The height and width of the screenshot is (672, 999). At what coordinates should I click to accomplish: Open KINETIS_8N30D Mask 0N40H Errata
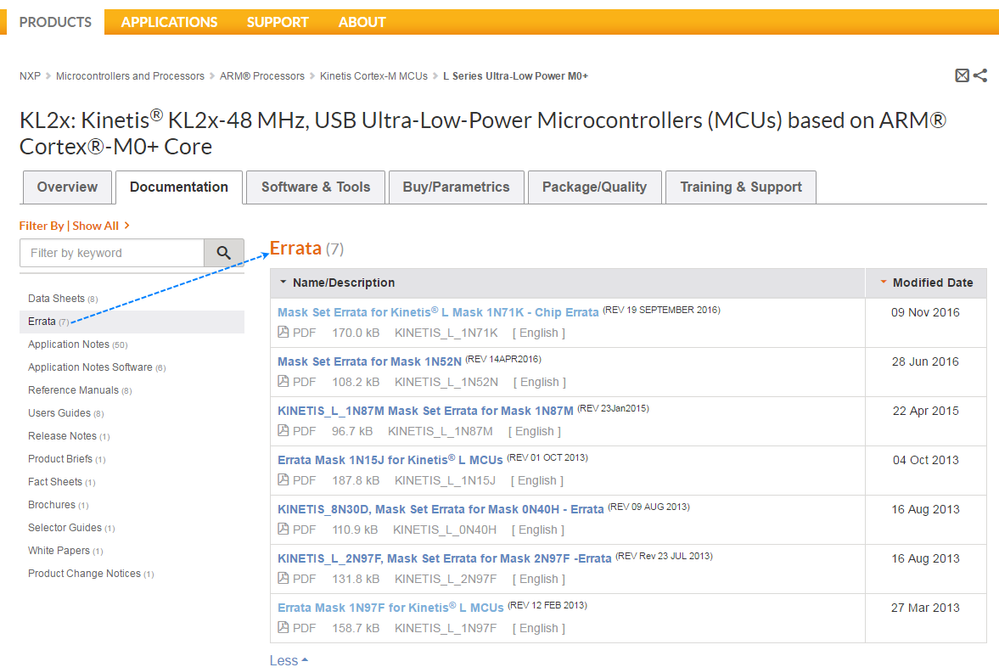pos(440,509)
